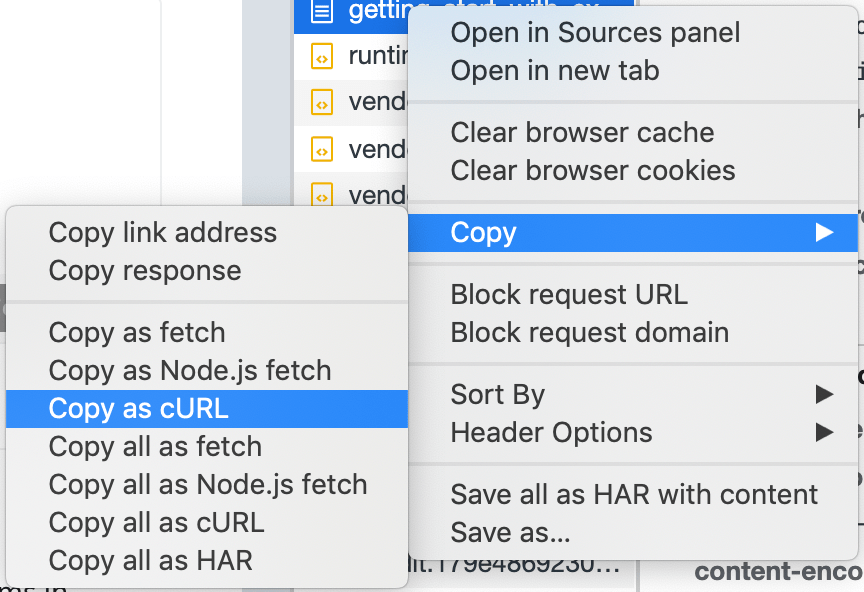Image resolution: width=864 pixels, height=592 pixels.
Task: Click the document icon of the selected request
Action: click(x=322, y=10)
